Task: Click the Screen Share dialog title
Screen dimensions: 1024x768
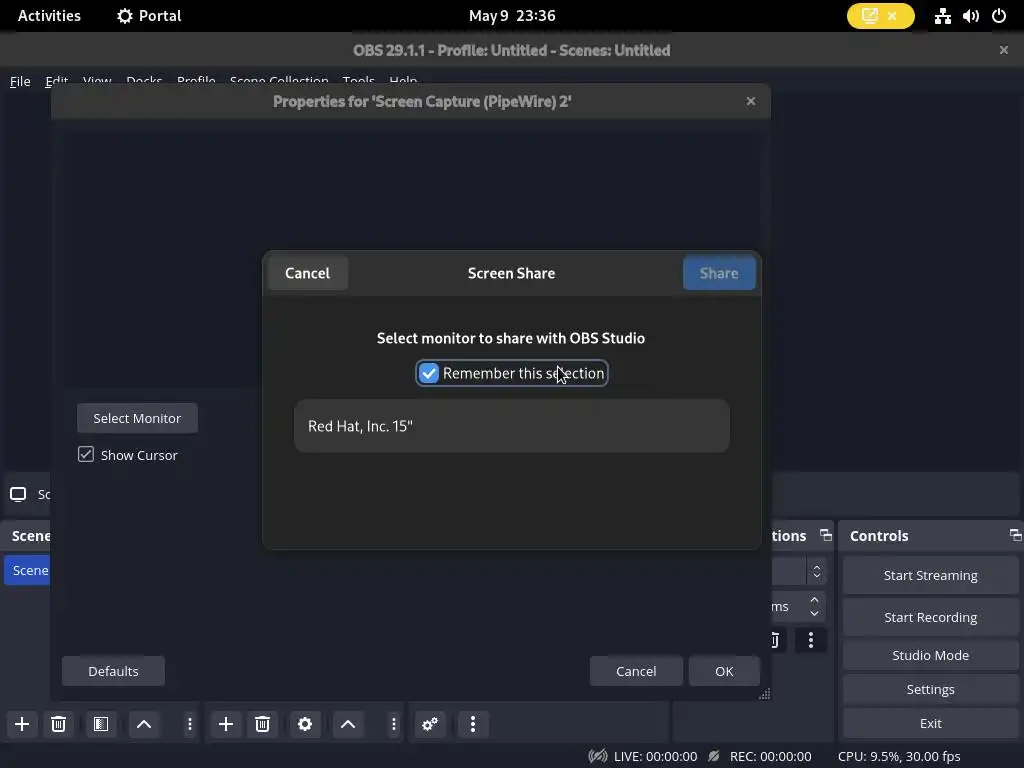Action: [511, 273]
